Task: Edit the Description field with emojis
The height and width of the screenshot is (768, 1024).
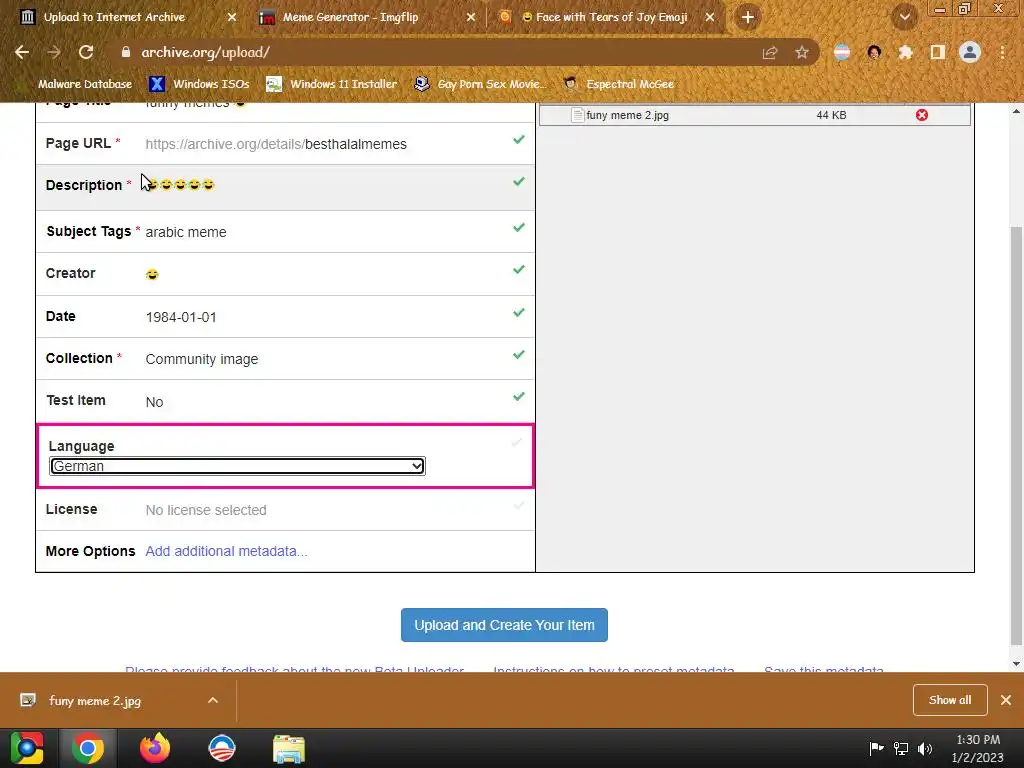Action: point(180,185)
